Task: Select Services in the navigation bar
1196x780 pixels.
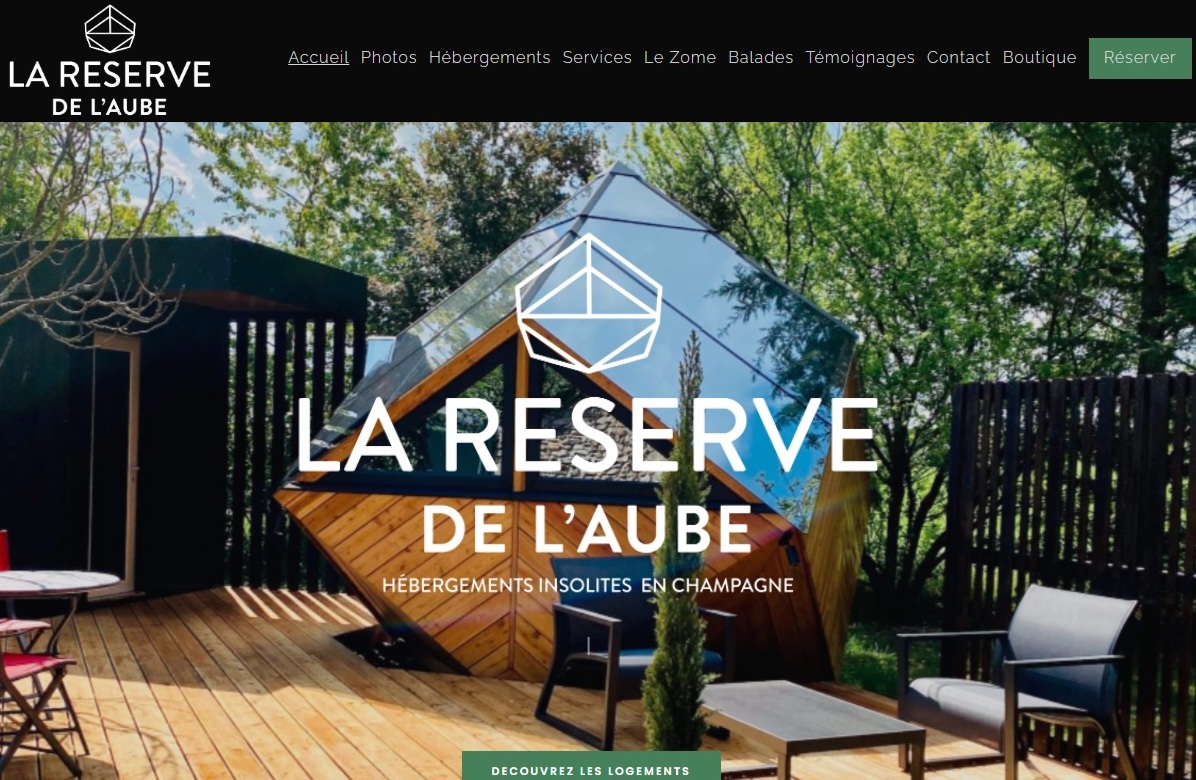Action: [596, 57]
